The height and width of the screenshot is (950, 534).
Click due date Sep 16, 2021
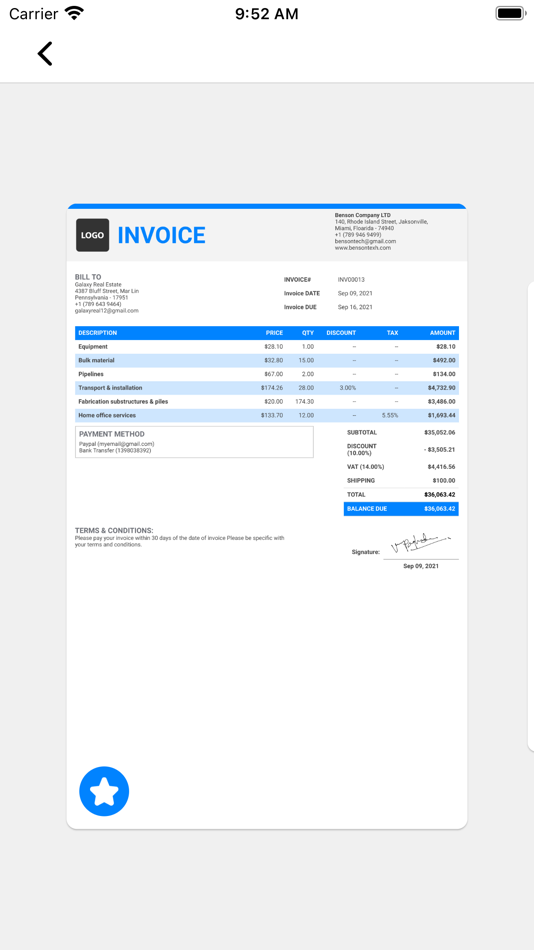click(355, 307)
